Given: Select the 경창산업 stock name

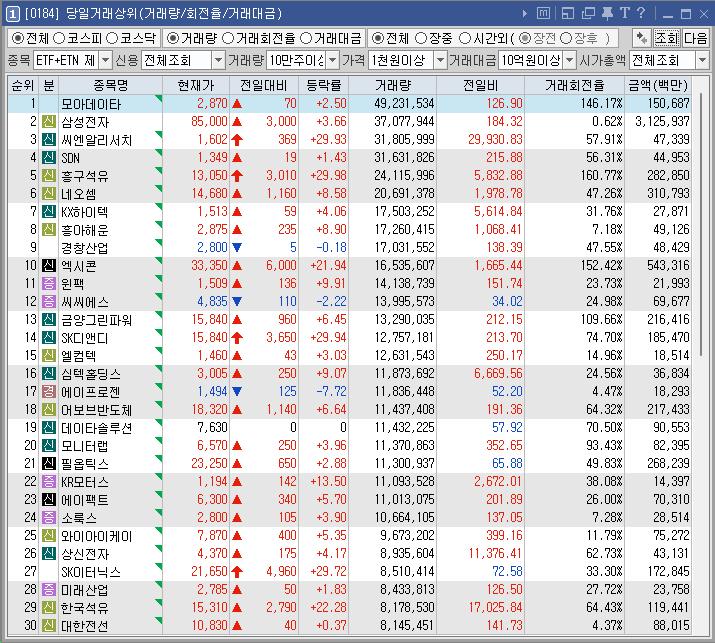Looking at the screenshot, I should click(84, 248).
